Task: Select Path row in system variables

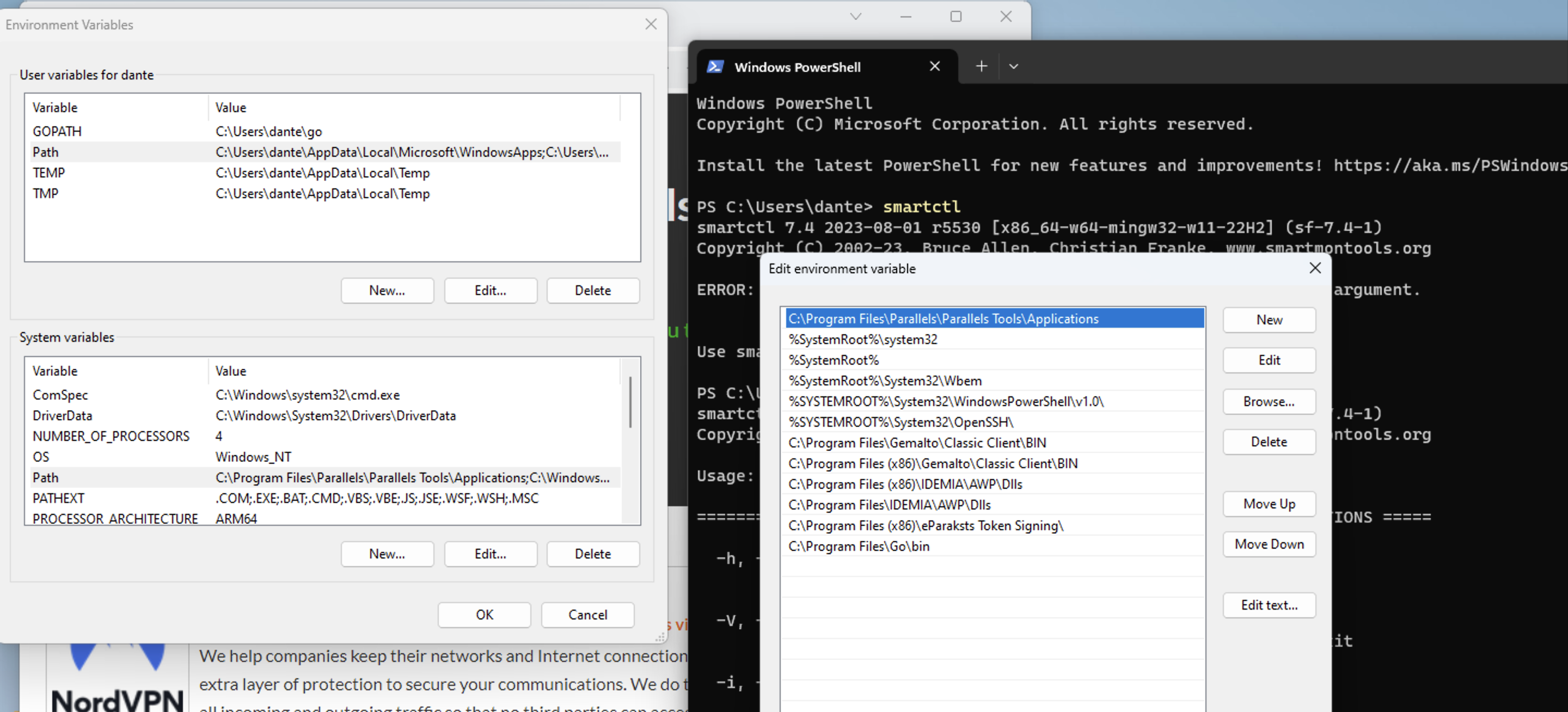Action: point(325,477)
